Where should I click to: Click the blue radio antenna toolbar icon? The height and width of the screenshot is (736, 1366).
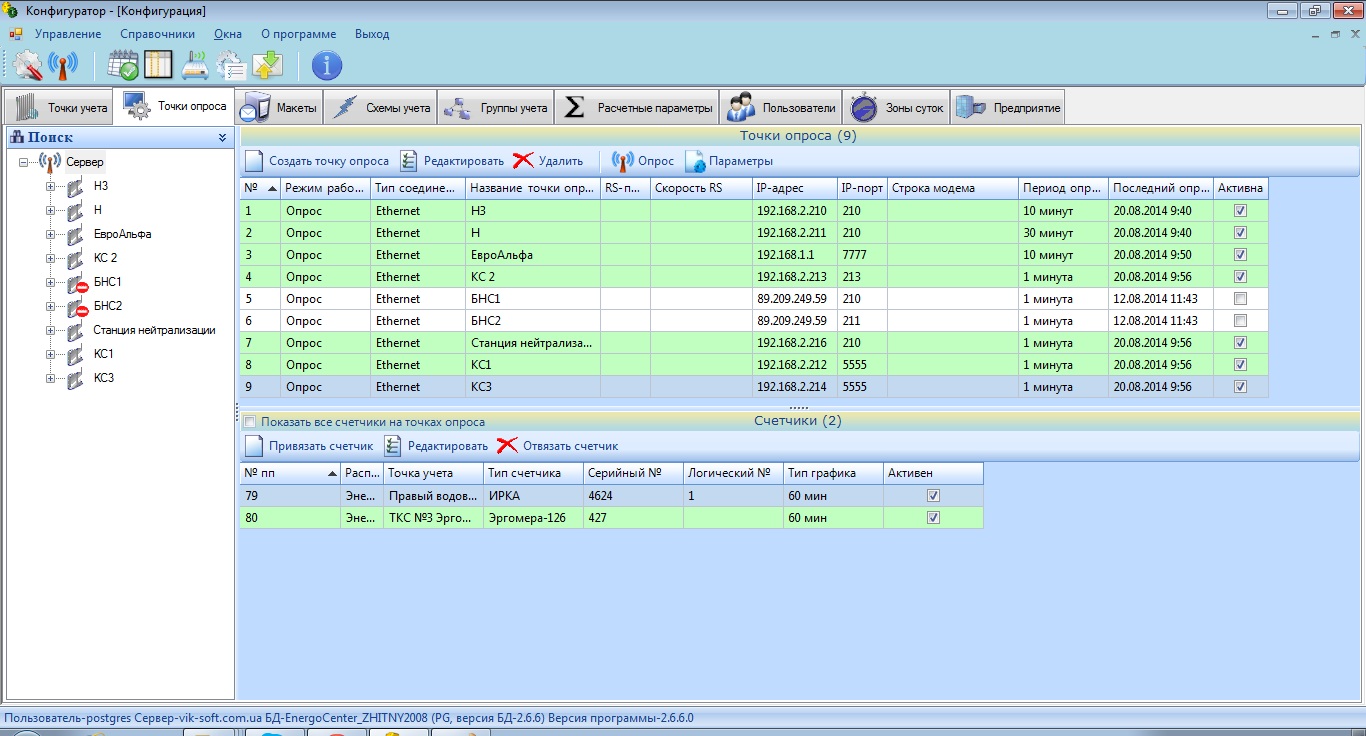click(x=63, y=66)
